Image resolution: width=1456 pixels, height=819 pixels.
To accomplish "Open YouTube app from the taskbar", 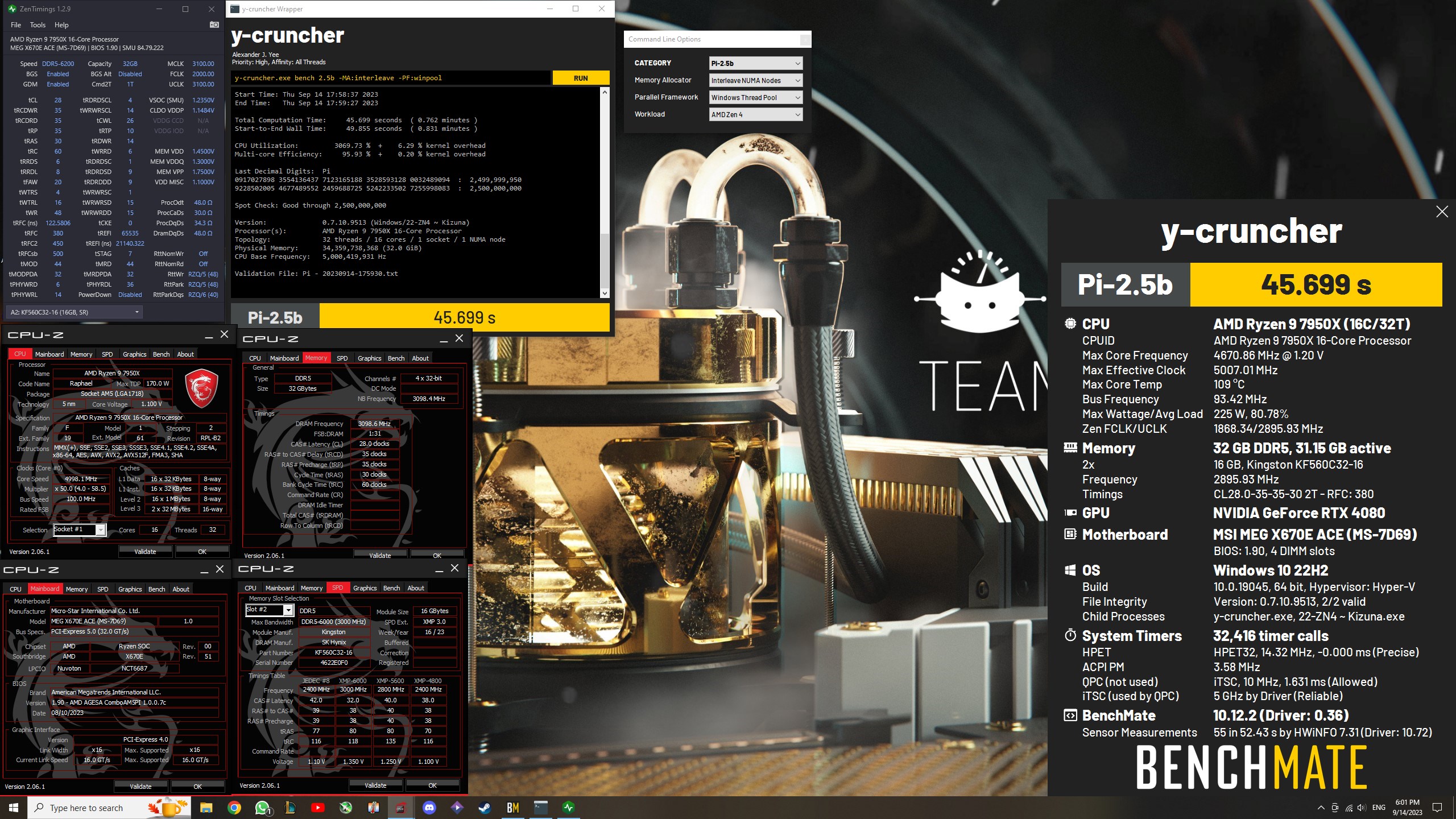I will tap(318, 808).
